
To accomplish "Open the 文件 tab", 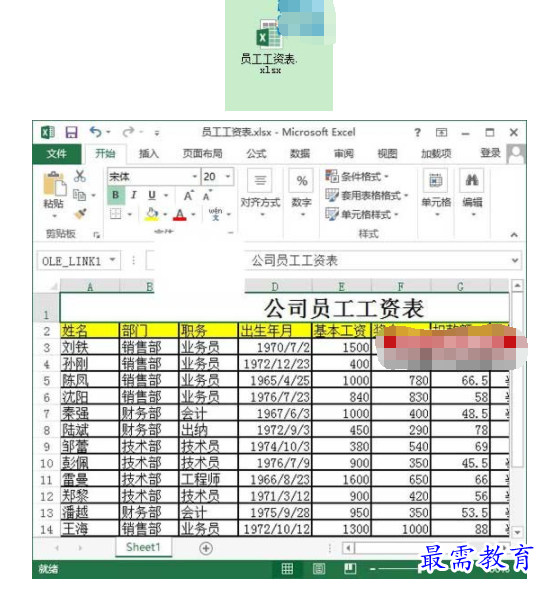I will pos(57,154).
